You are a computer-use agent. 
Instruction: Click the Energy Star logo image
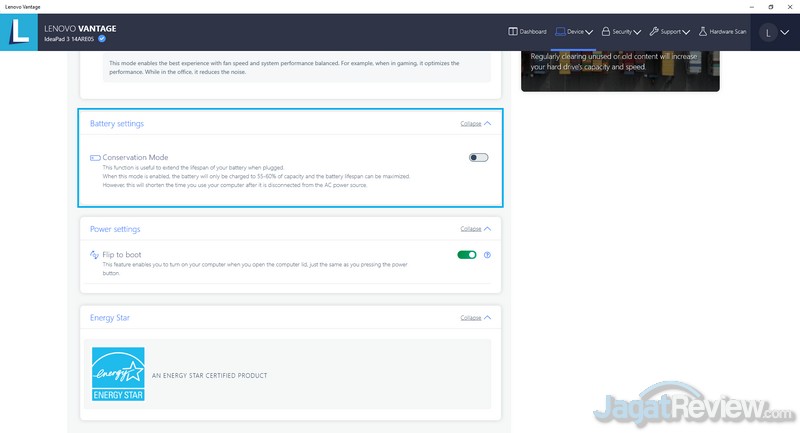click(118, 375)
